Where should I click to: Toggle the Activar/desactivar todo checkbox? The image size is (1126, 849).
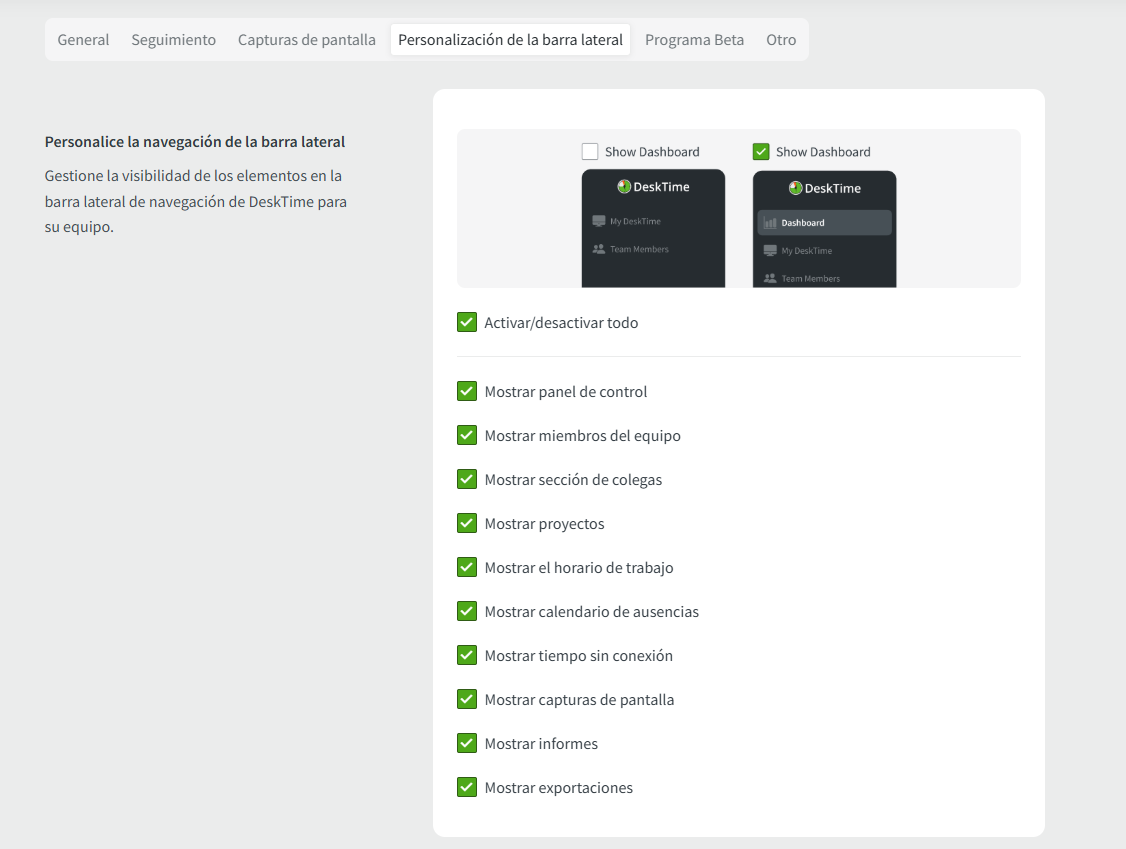[x=467, y=322]
